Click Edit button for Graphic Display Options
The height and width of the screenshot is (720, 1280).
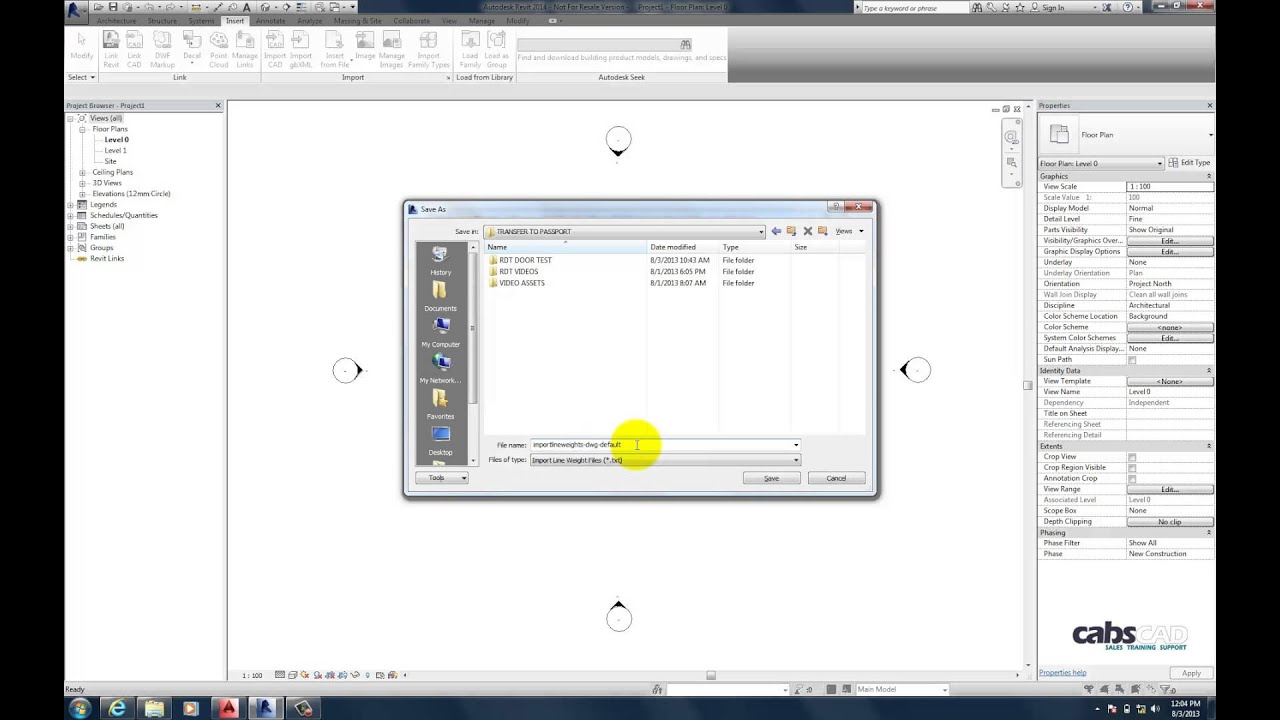(1170, 252)
